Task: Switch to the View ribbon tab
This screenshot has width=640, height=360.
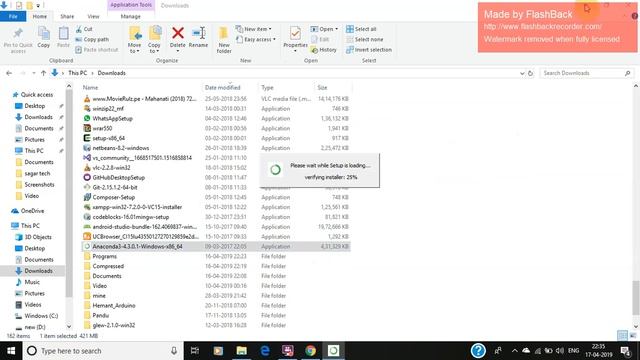Action: pos(93,16)
